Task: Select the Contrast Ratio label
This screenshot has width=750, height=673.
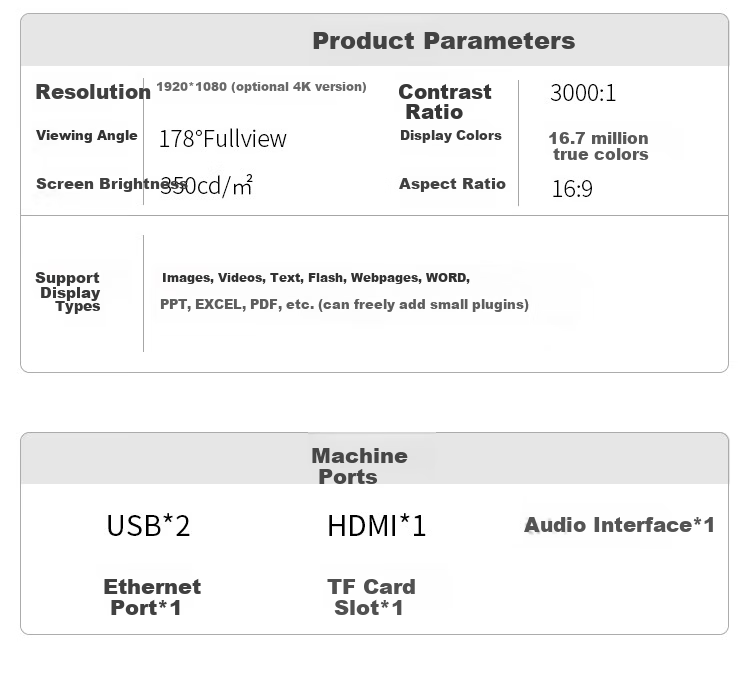Action: [x=444, y=101]
